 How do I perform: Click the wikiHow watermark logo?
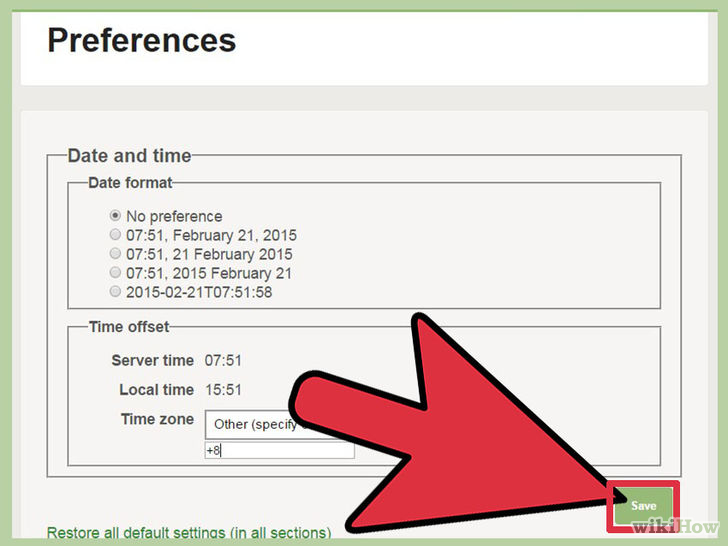tap(671, 527)
